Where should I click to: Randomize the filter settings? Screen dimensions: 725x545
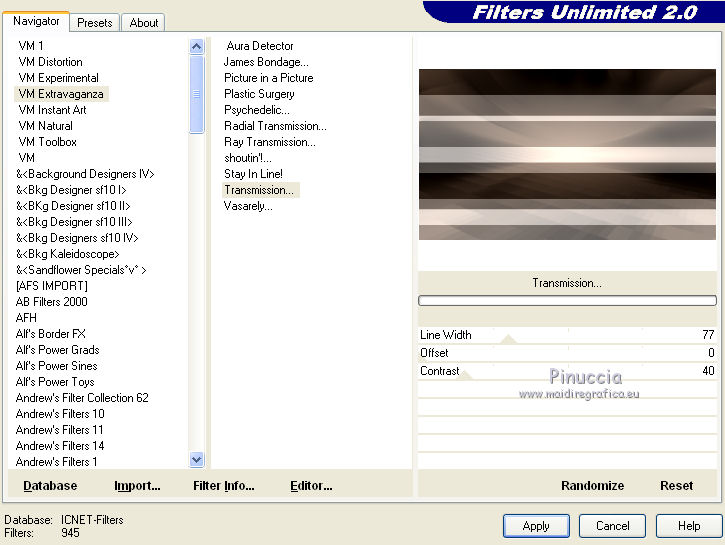pyautogui.click(x=592, y=486)
